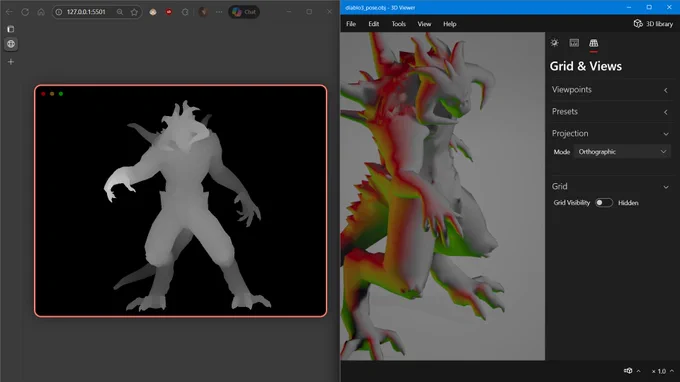The image size is (680, 382).
Task: Add this page to favorites star
Action: (x=134, y=12)
